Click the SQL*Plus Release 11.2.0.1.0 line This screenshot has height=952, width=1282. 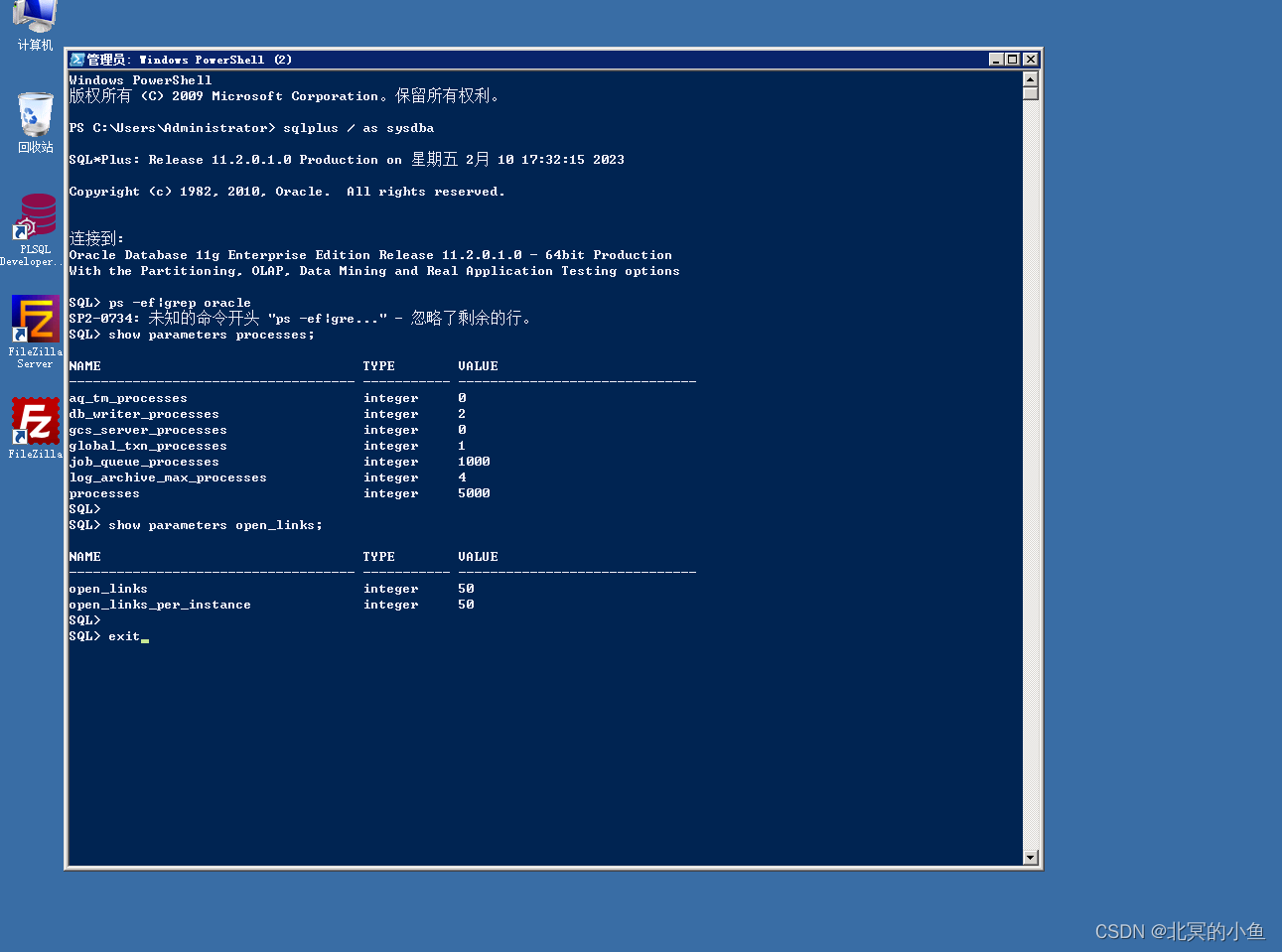pyautogui.click(x=347, y=159)
